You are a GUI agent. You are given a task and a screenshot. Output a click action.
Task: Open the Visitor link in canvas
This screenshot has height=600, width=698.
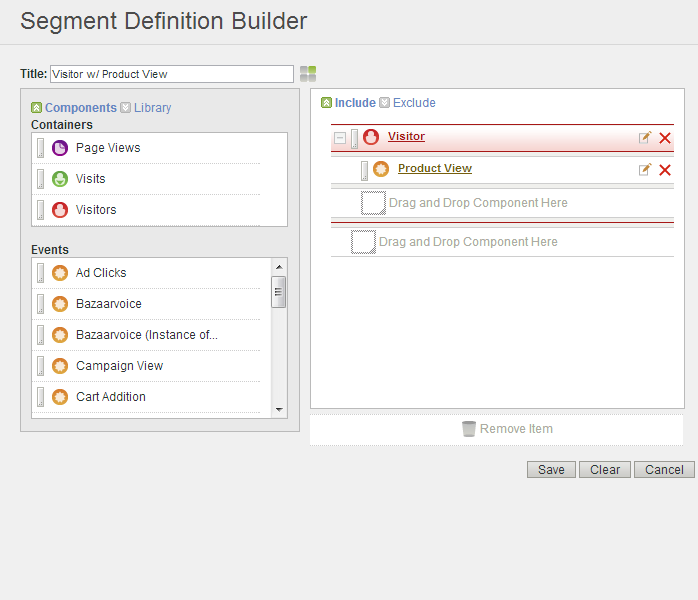406,136
